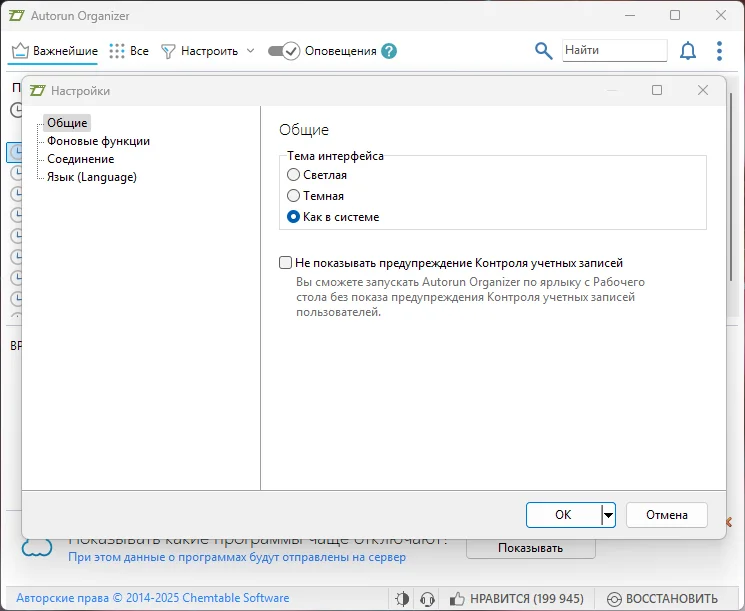Select the Темная theme radio button
The height and width of the screenshot is (611, 745).
(293, 196)
